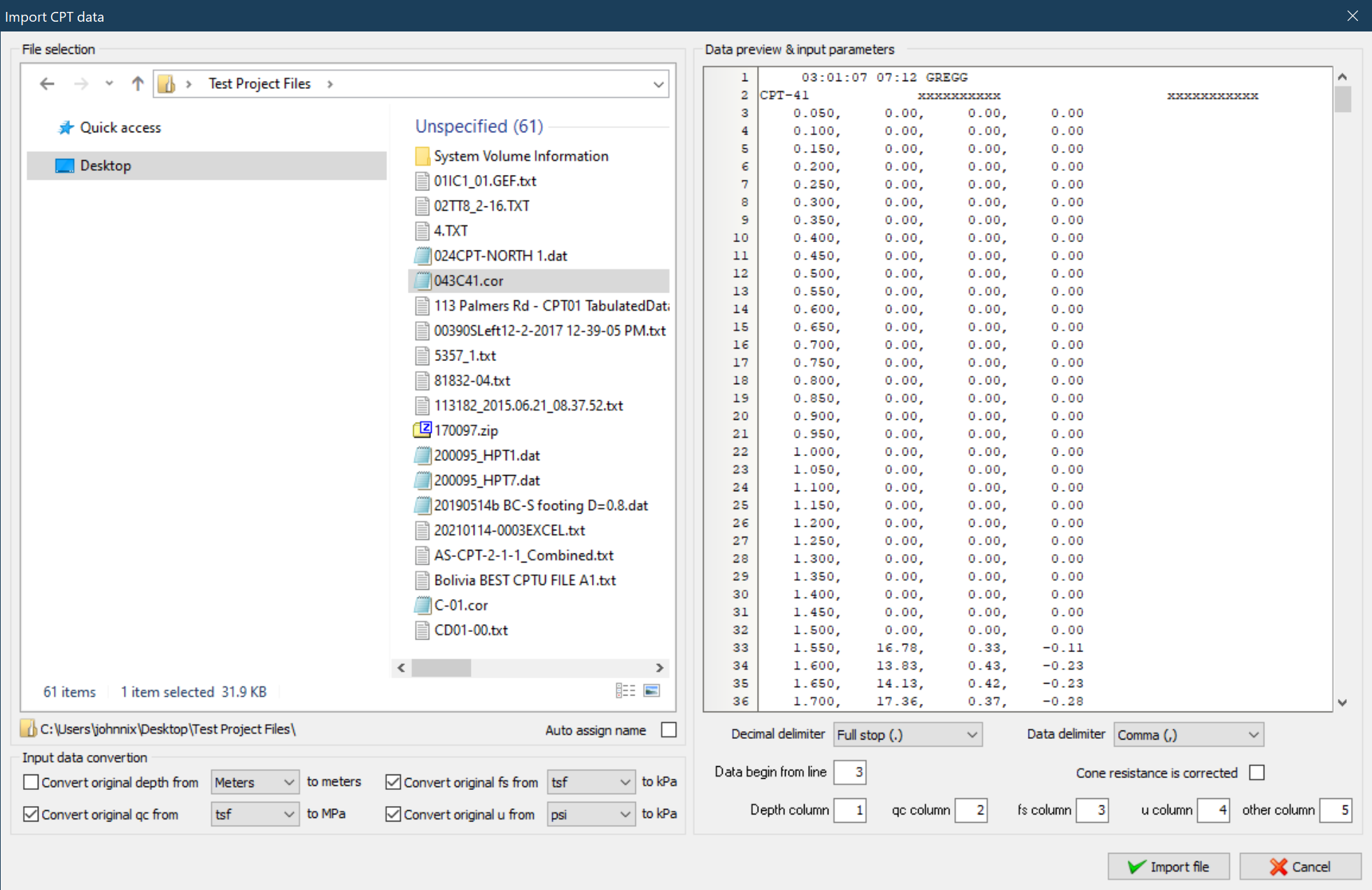Click the 170097.zip archive icon

click(x=422, y=430)
